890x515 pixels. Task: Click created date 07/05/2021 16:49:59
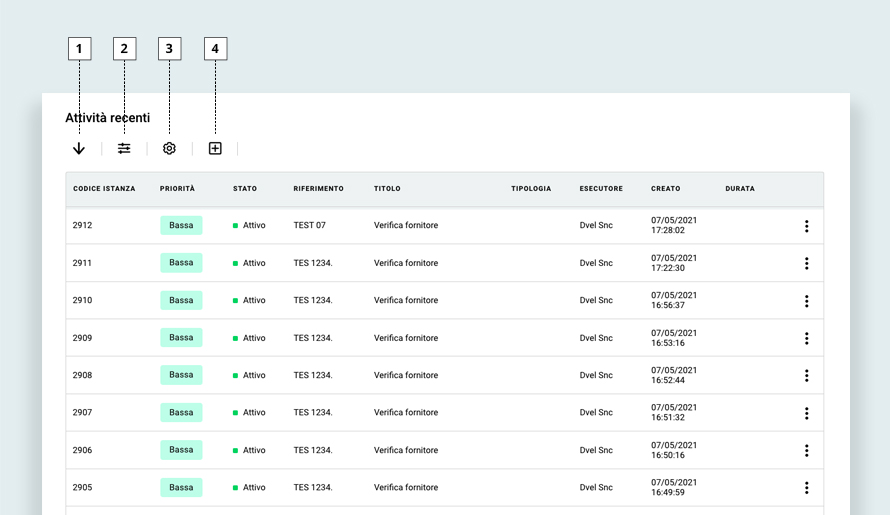(x=674, y=488)
